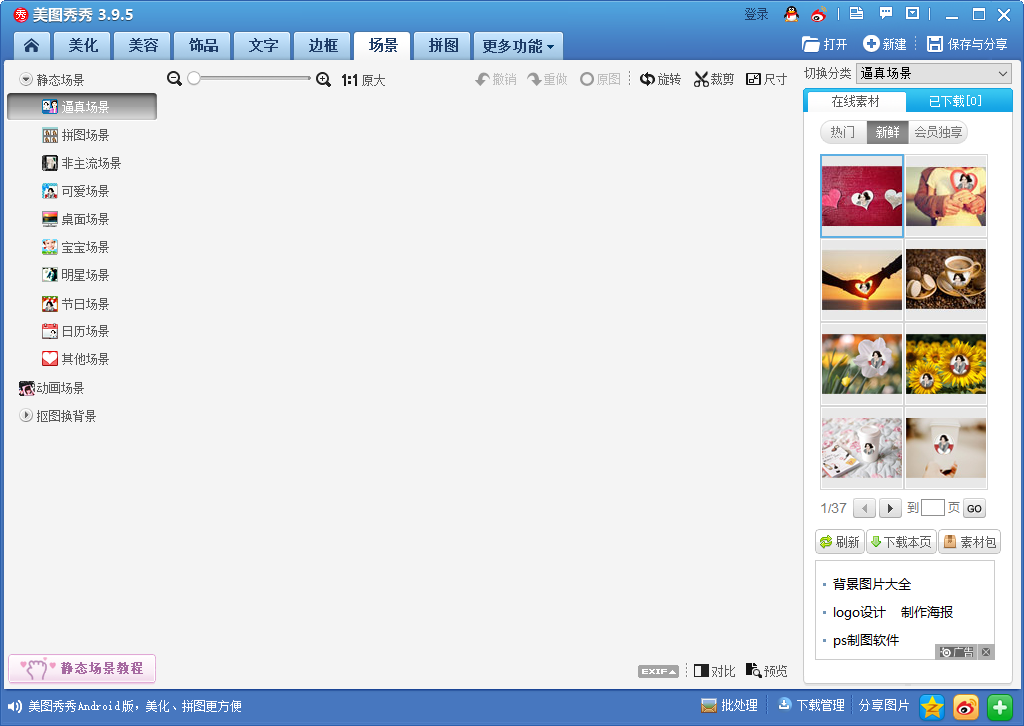Toggle the 对比 compare view
Image resolution: width=1024 pixels, height=726 pixels.
click(714, 671)
